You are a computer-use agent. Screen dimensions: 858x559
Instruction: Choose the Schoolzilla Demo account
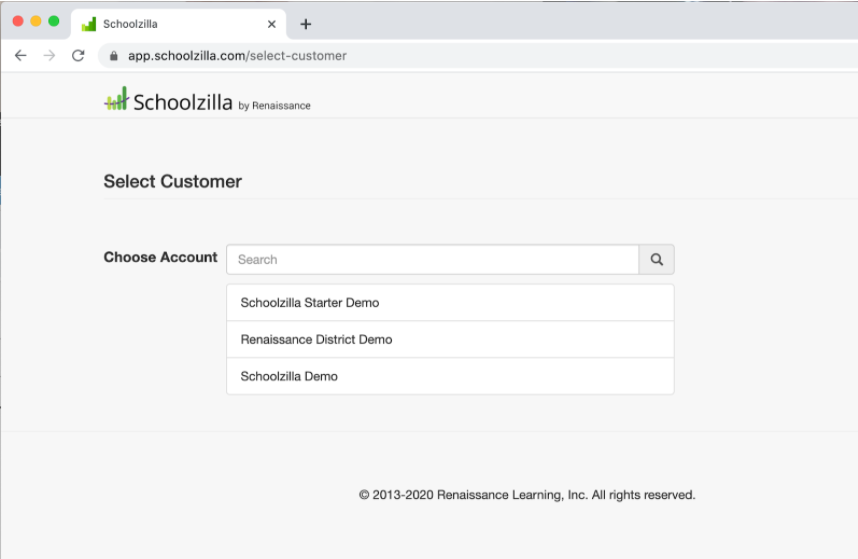coord(450,376)
